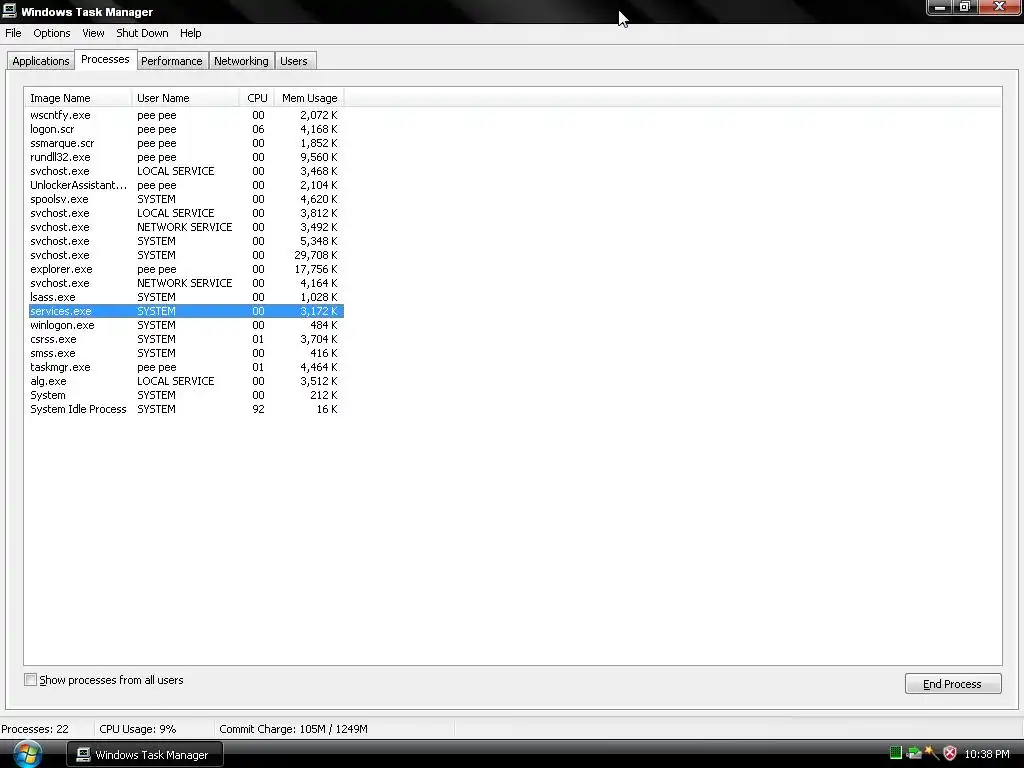Screen dimensions: 1024x768
Task: Click Processes: 22 in the status bar
Action: (x=35, y=729)
